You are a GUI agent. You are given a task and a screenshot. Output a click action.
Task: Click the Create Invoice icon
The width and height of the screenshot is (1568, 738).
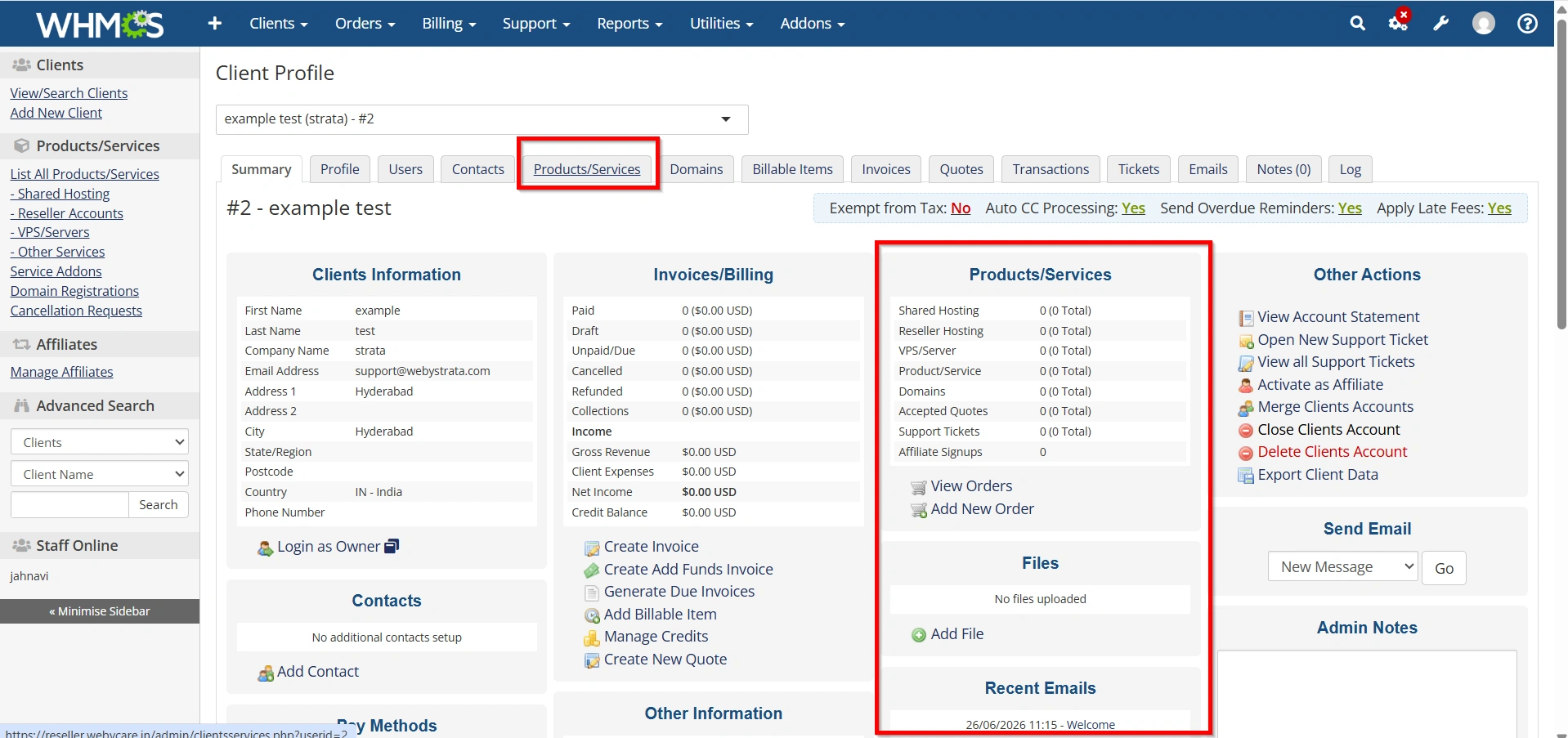[592, 548]
